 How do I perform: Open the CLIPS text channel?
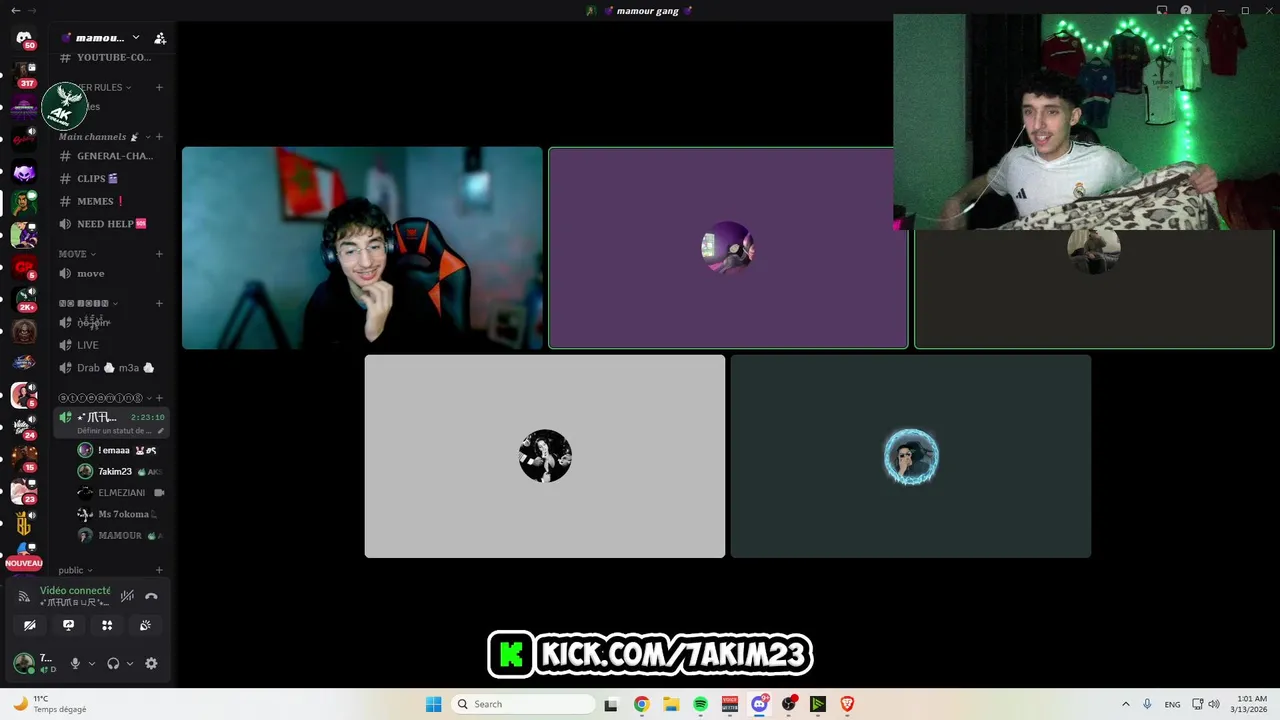pyautogui.click(x=111, y=179)
